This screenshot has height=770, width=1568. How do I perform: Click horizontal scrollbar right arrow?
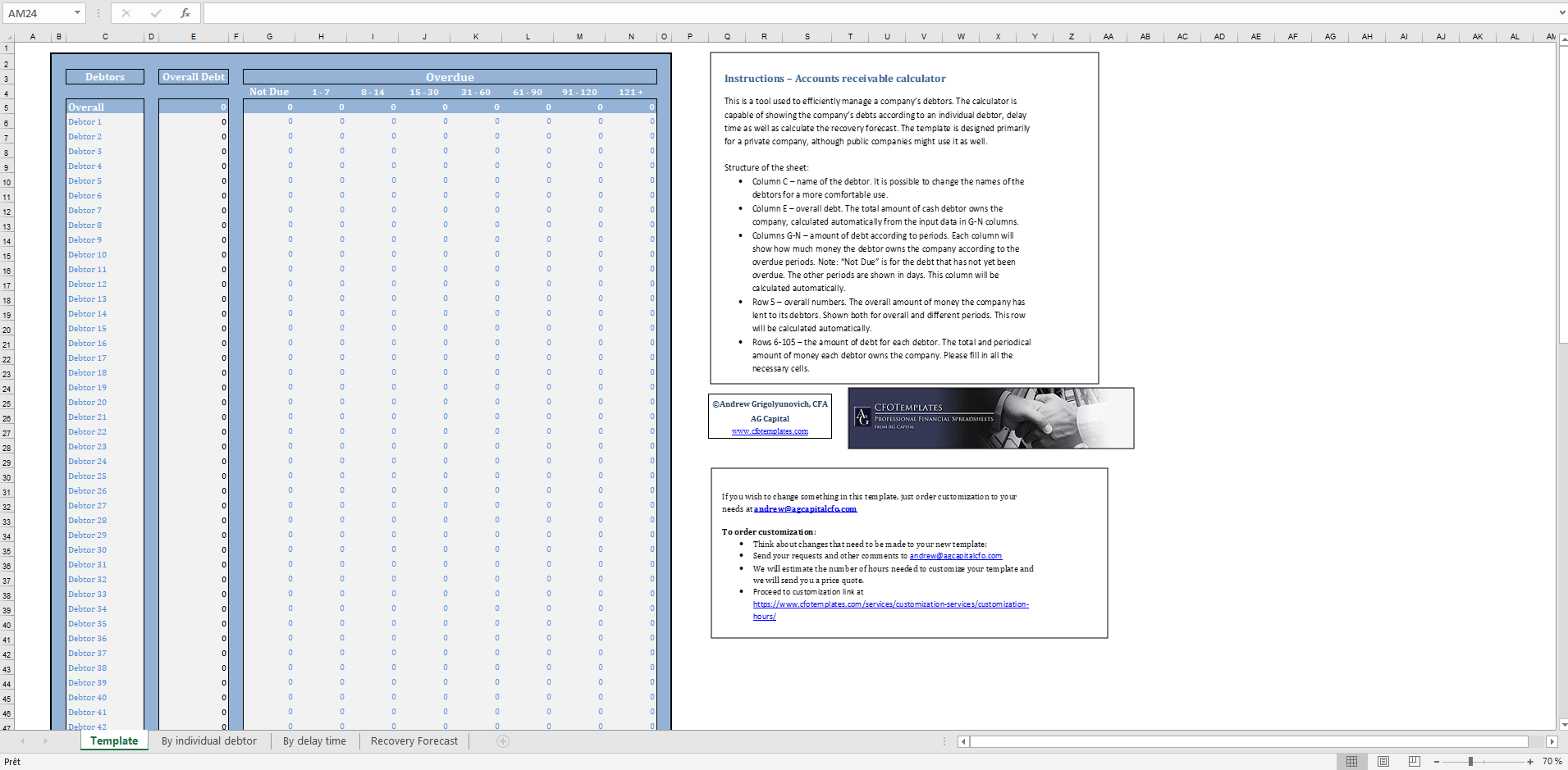tap(1552, 741)
